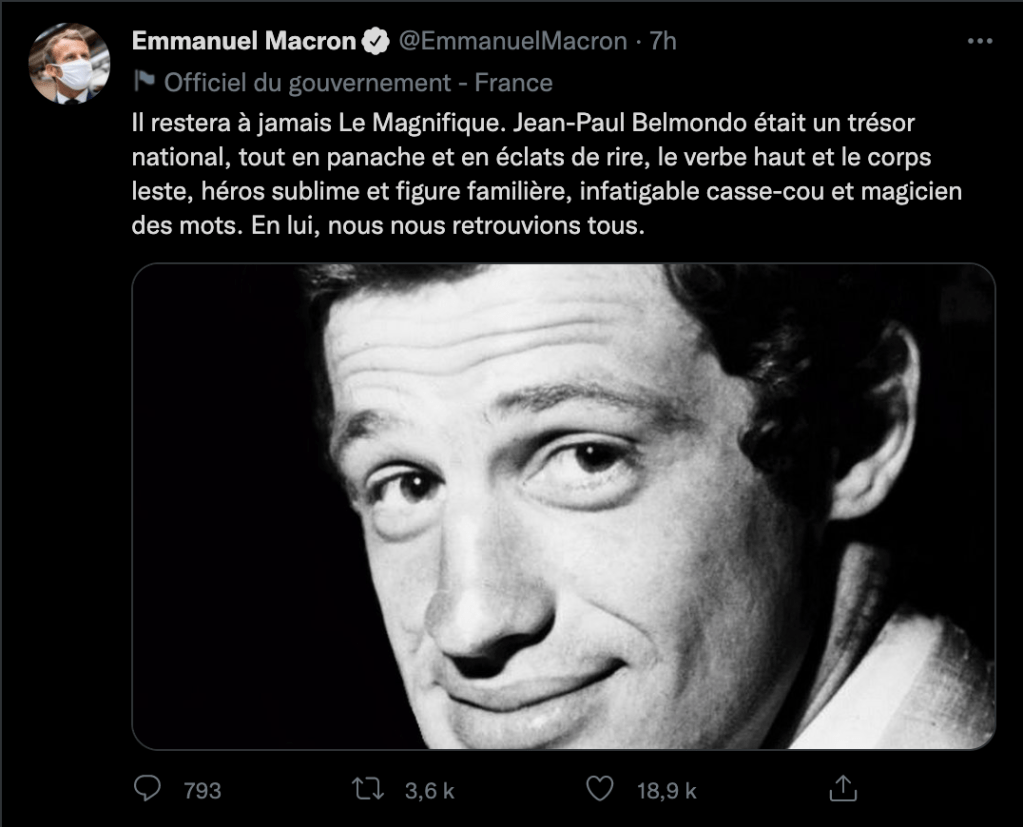Click the 7h timestamp
This screenshot has height=827, width=1023.
(x=663, y=42)
